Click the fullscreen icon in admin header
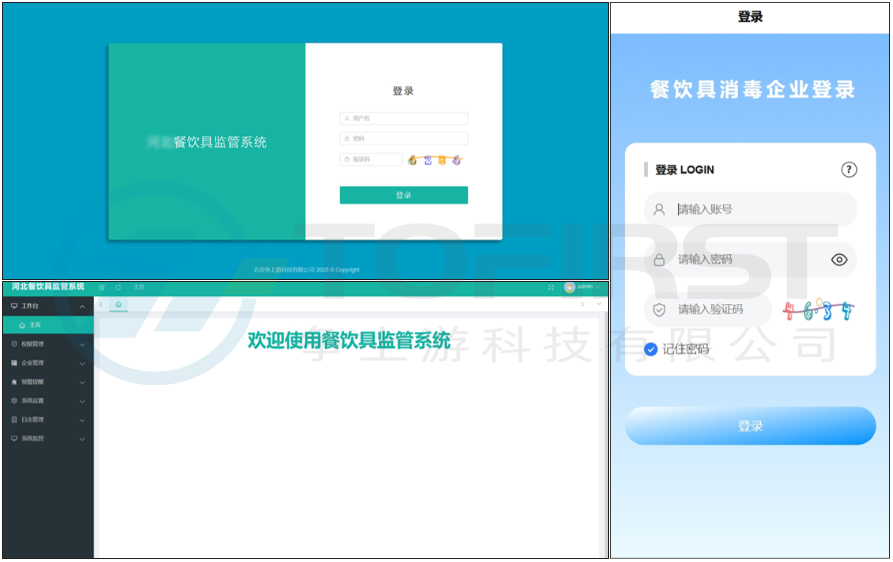Viewport: 893px width, 562px height. [x=551, y=287]
